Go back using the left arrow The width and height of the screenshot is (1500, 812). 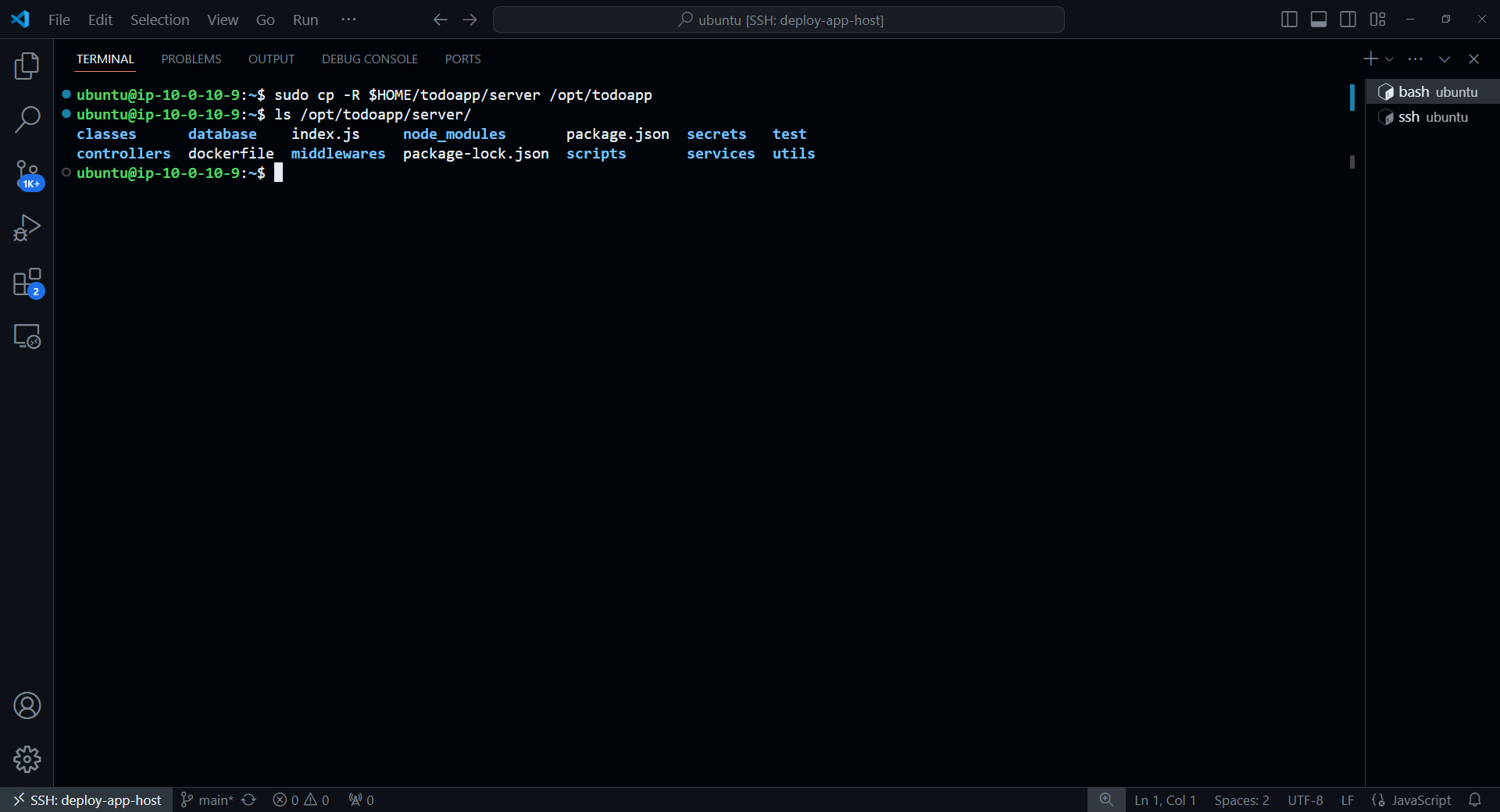tap(441, 20)
